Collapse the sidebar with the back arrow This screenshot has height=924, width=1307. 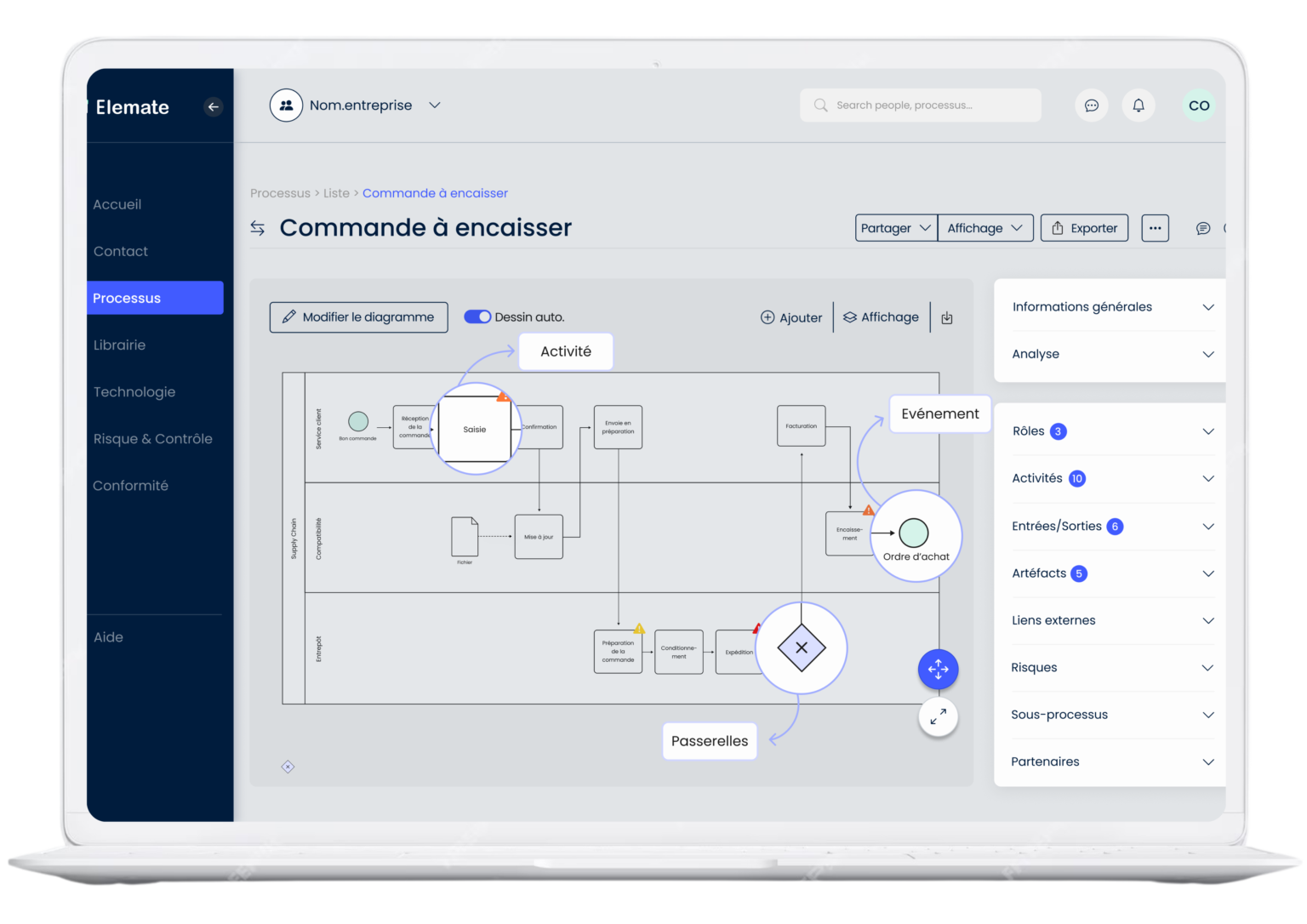(213, 106)
